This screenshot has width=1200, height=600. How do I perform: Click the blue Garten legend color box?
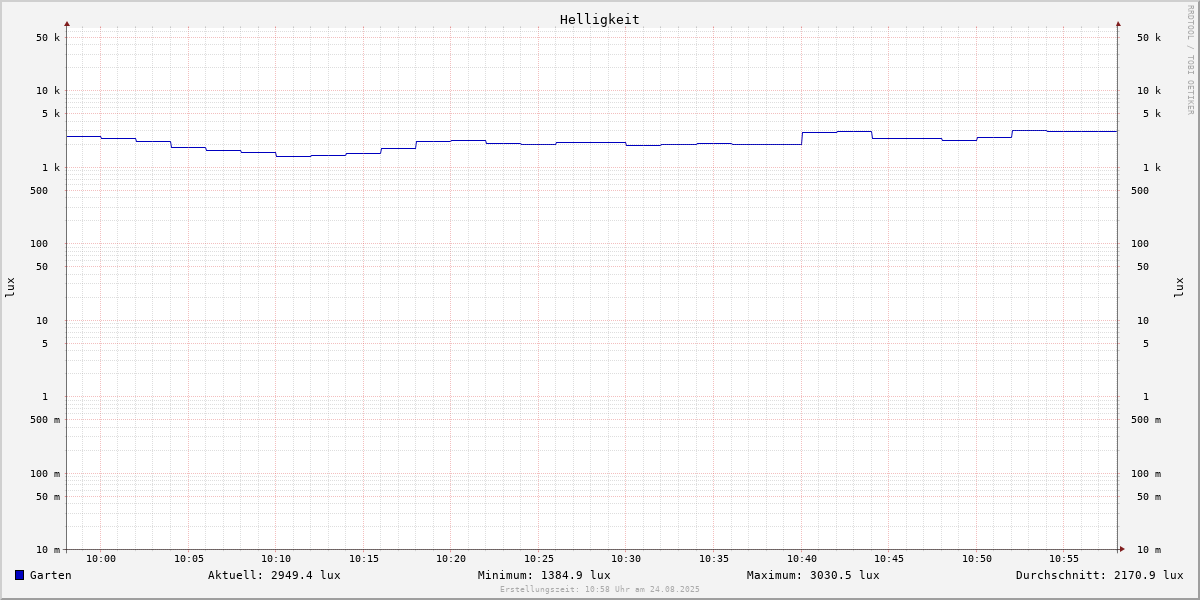pos(19,575)
